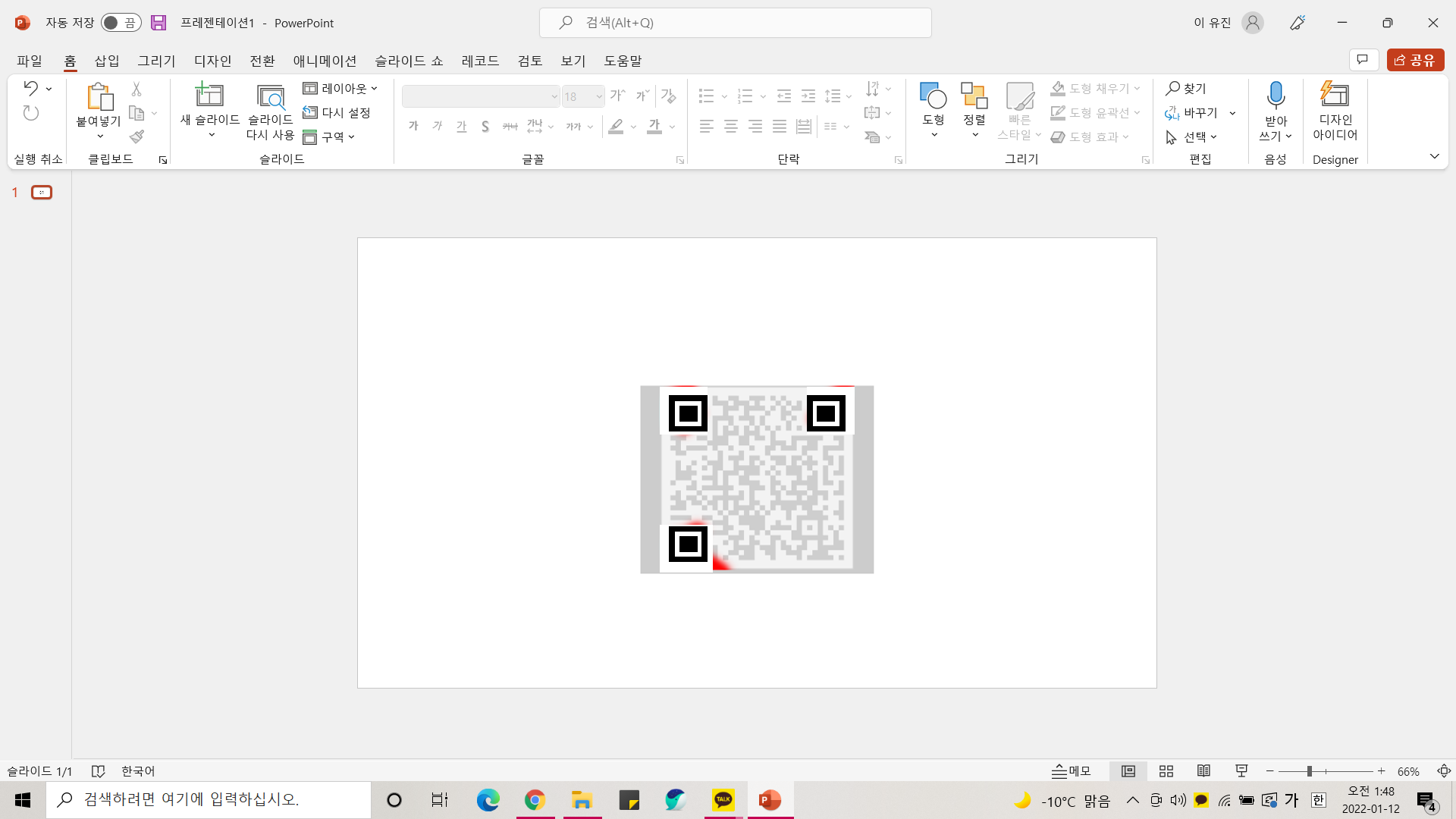Switch to slide sorter view icon
This screenshot has height=819, width=1456.
tap(1166, 771)
